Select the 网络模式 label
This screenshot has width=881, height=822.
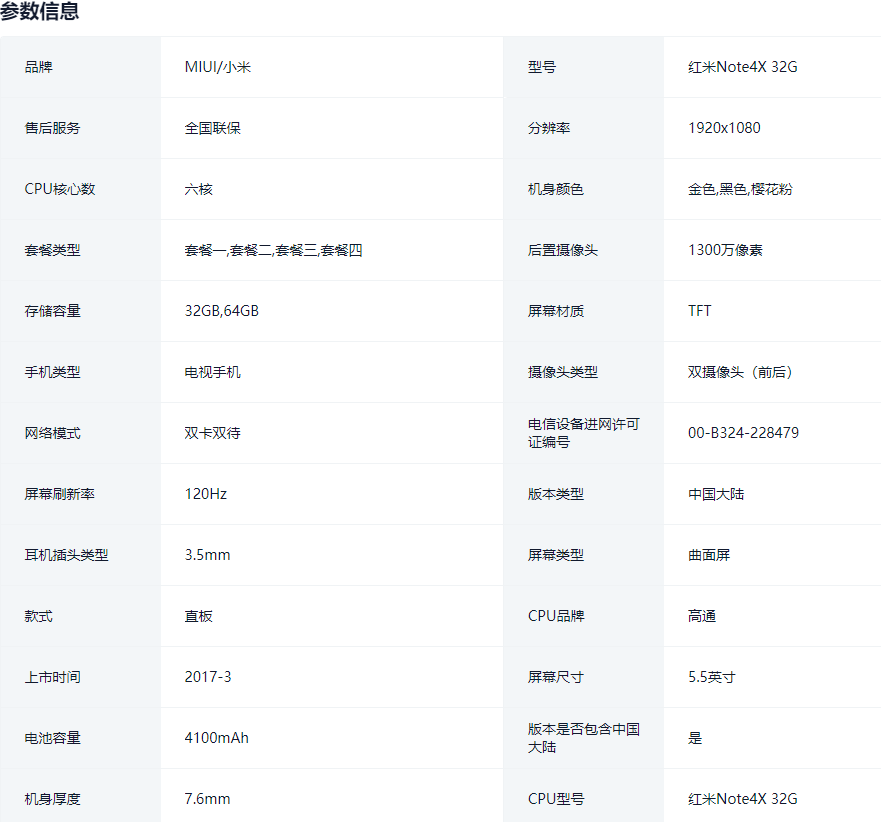pyautogui.click(x=52, y=433)
